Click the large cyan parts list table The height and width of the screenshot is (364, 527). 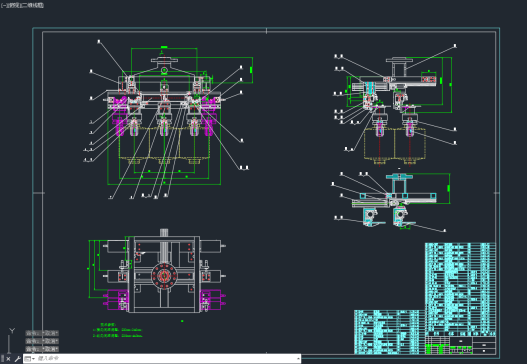click(x=460, y=288)
